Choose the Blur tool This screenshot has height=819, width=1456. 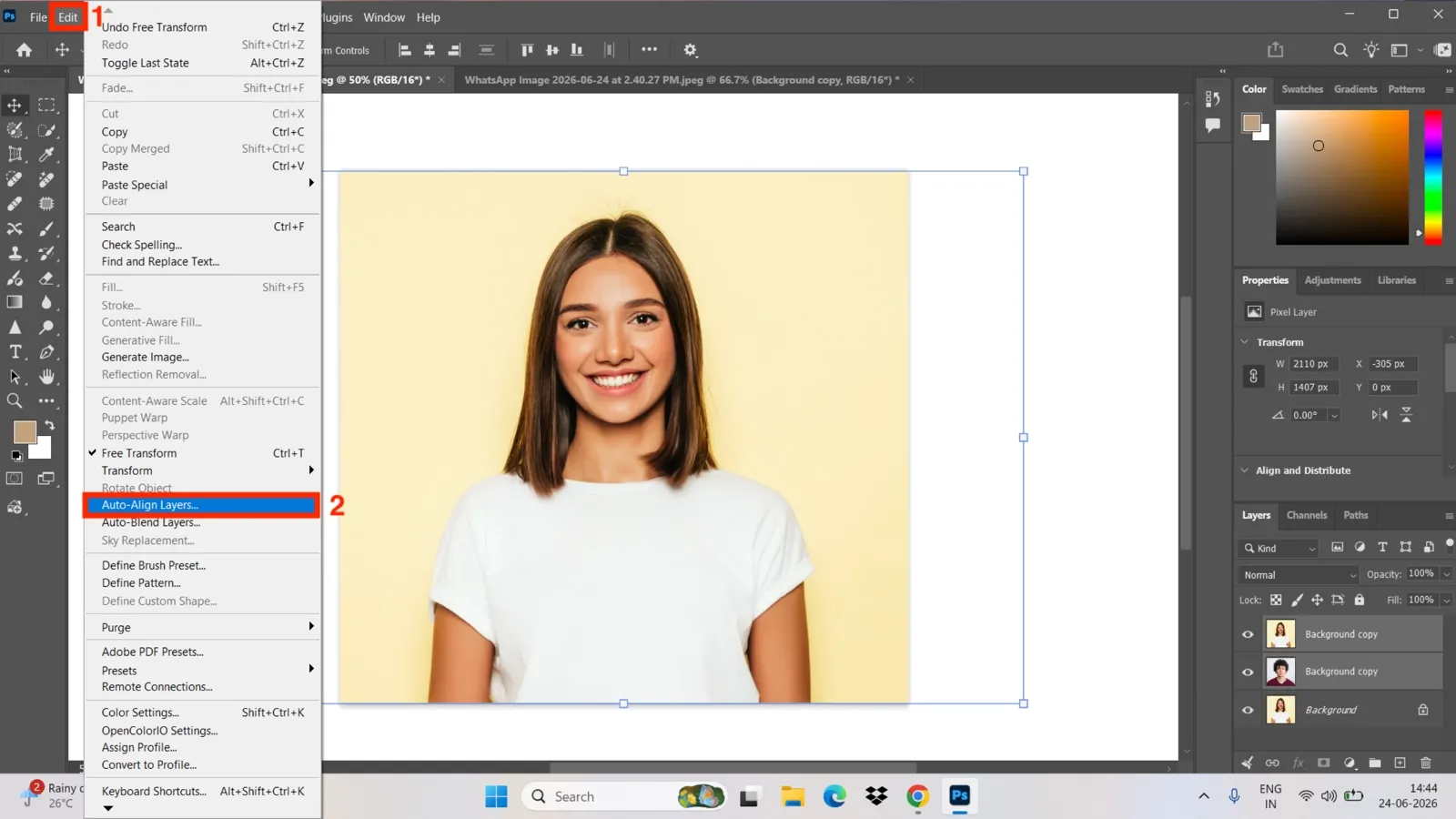46,302
